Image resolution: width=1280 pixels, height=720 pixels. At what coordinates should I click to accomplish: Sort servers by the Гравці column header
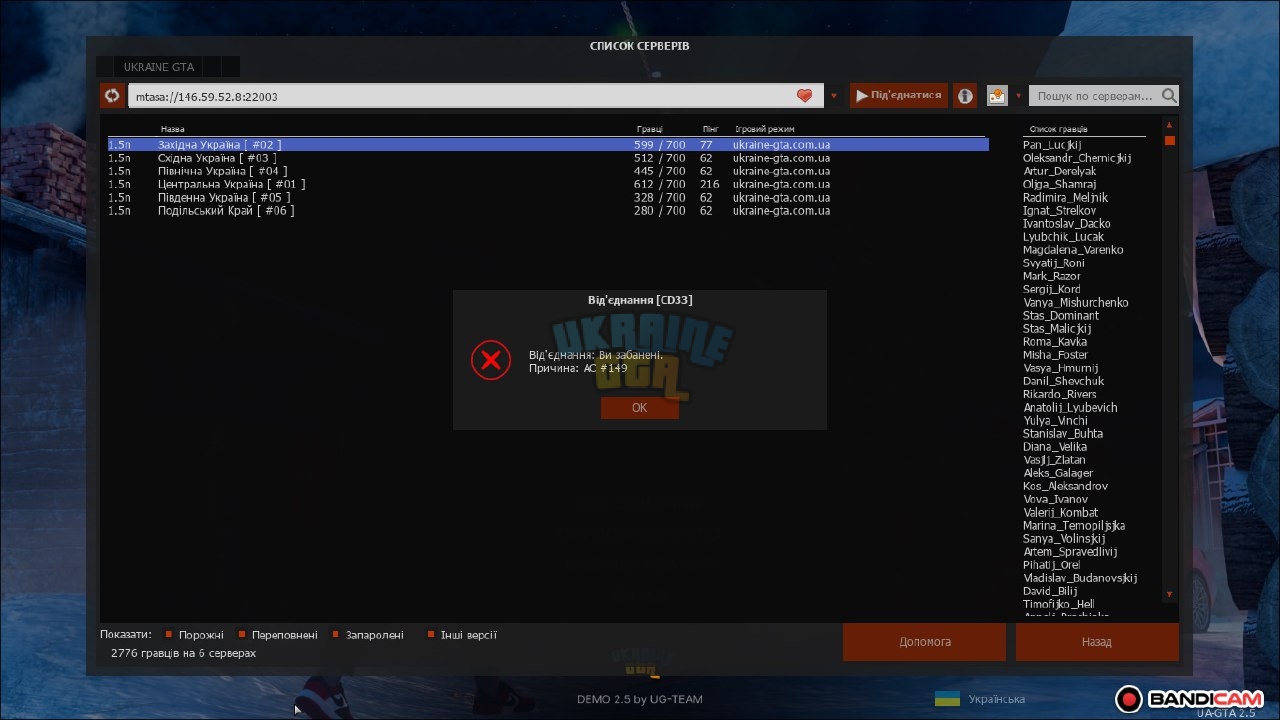point(649,129)
